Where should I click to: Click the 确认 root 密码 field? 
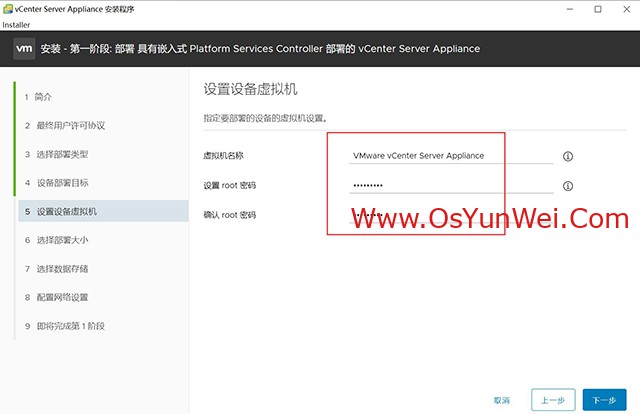(x=451, y=215)
